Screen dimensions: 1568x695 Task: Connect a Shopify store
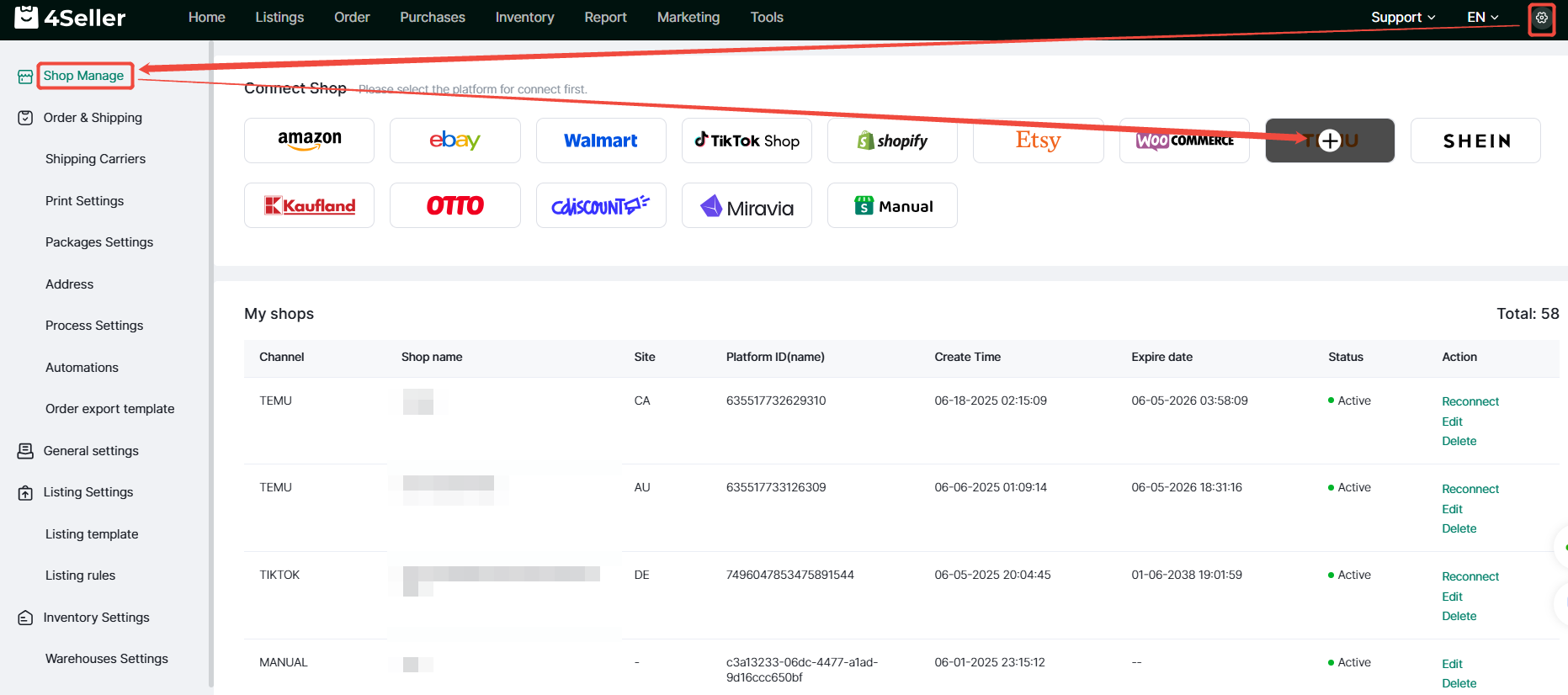tap(892, 141)
